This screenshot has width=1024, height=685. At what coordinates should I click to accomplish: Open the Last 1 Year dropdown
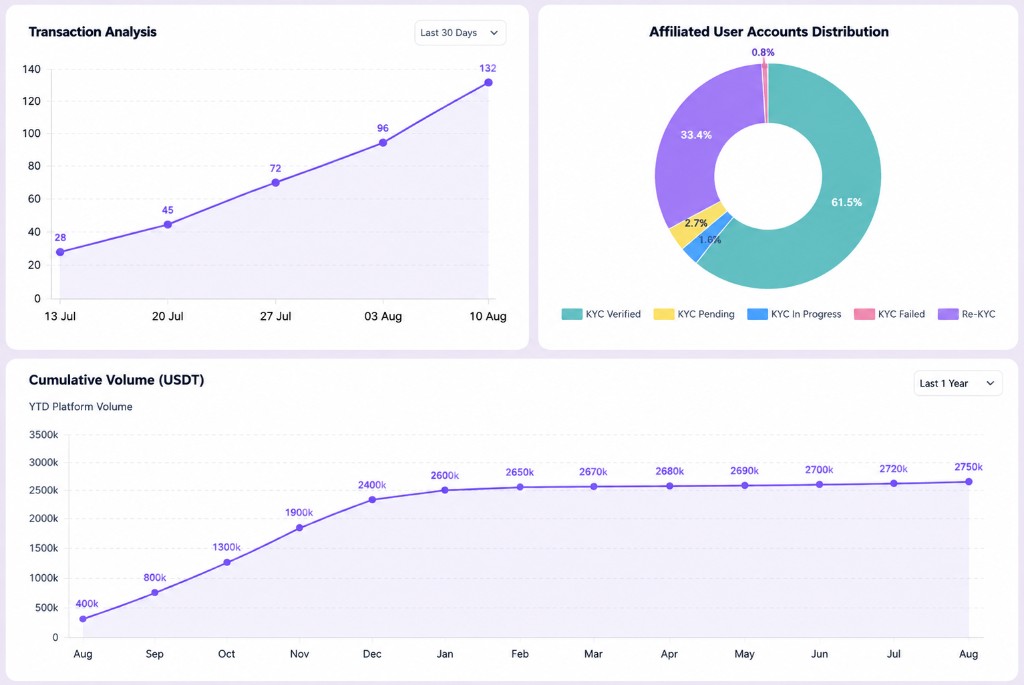click(957, 383)
